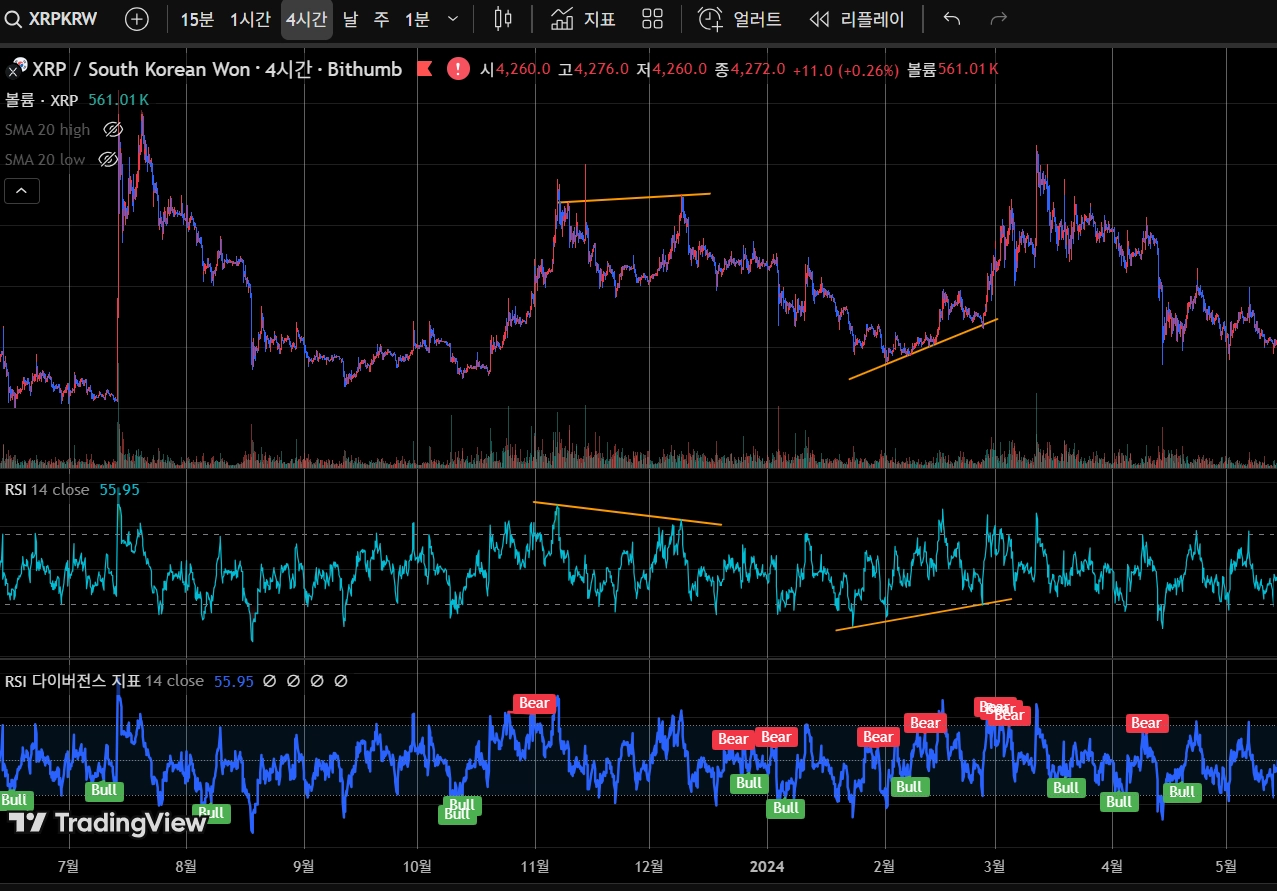This screenshot has width=1277, height=891.
Task: Click the red exclamation warning icon
Action: coord(458,69)
